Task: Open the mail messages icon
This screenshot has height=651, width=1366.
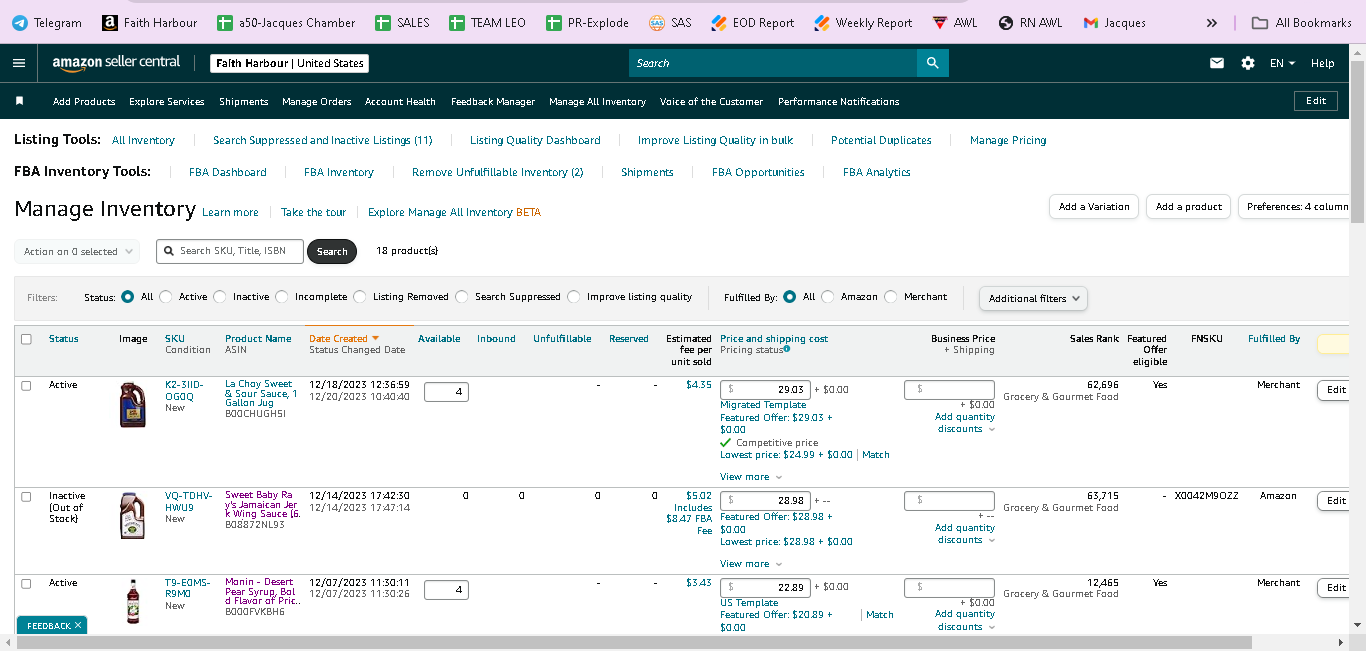Action: coord(1217,63)
